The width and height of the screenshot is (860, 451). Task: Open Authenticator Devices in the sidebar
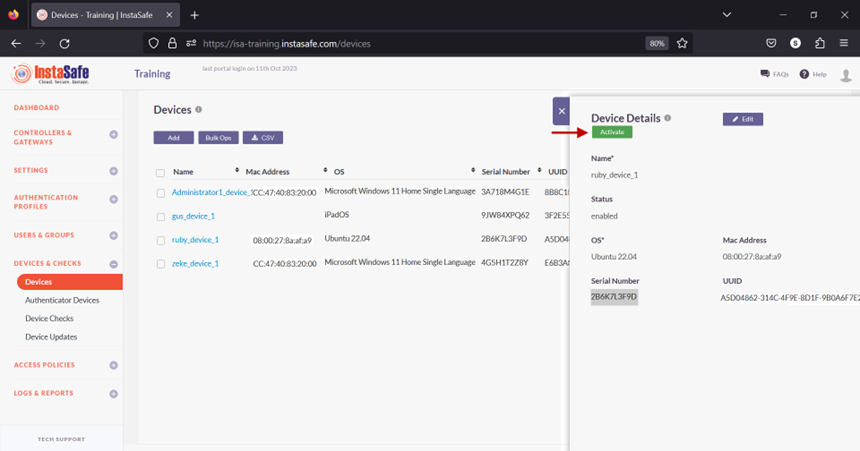[x=62, y=300]
